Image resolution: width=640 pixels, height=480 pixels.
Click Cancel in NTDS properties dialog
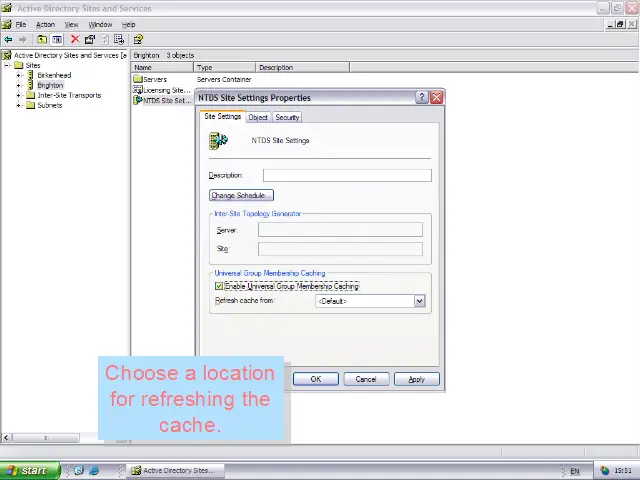[366, 379]
